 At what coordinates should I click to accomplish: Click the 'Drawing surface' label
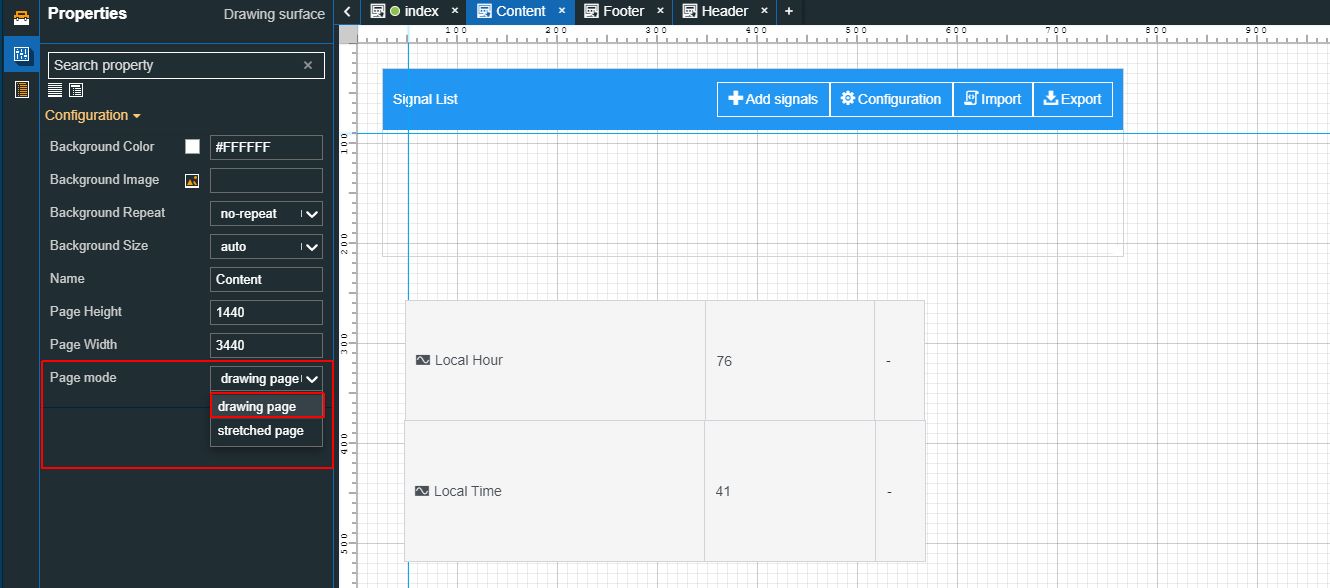point(274,14)
